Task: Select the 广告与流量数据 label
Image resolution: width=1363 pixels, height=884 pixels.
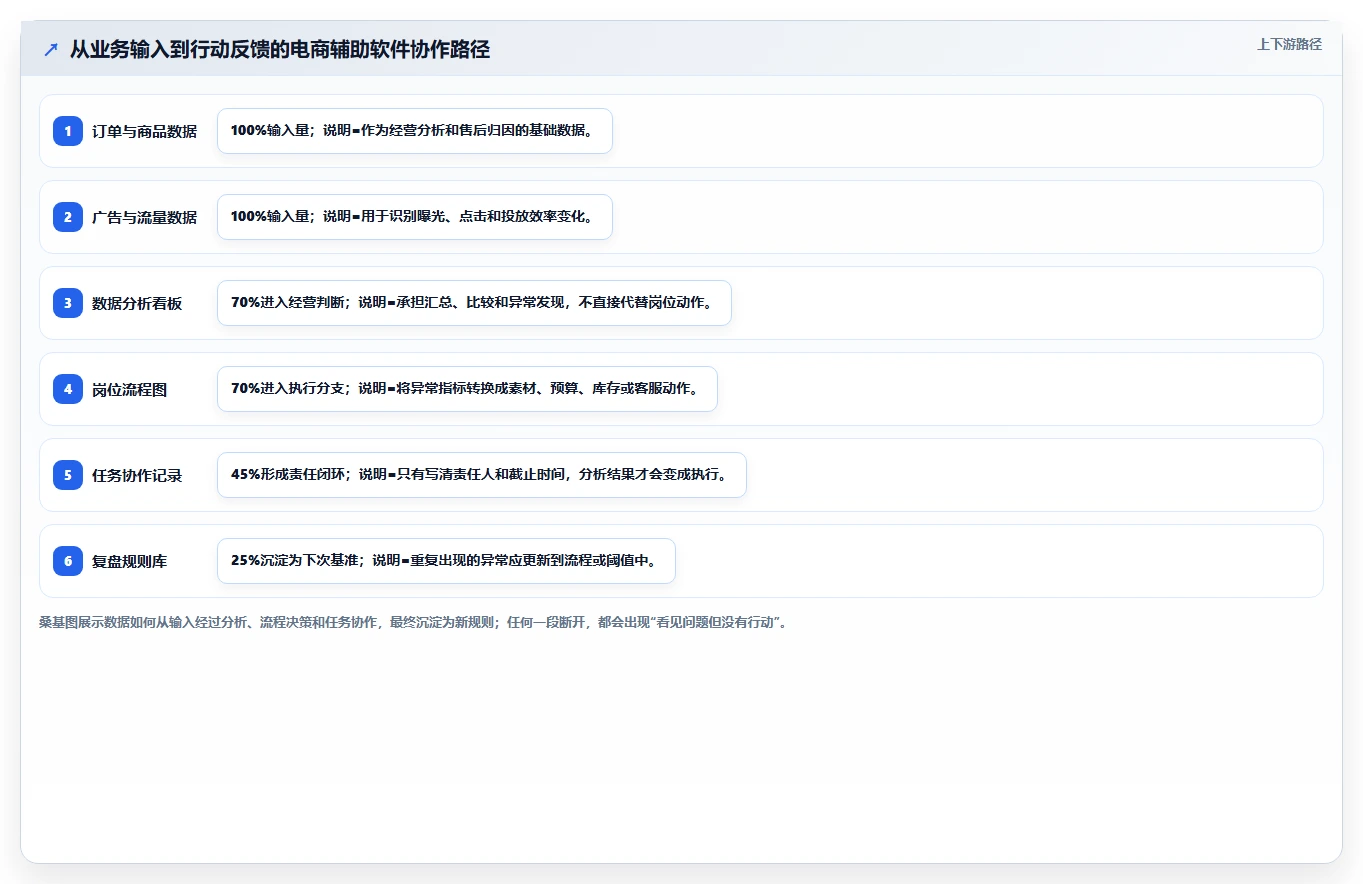Action: tap(144, 217)
